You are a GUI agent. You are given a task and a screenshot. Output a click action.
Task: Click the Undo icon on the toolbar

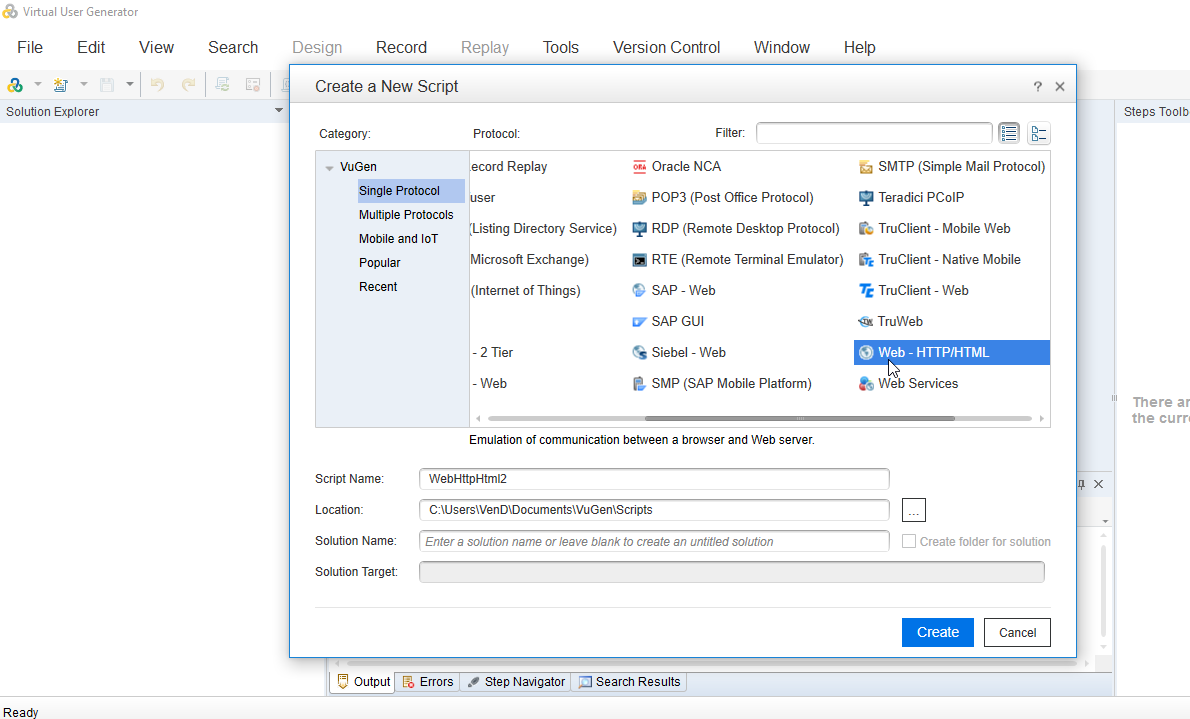click(x=157, y=84)
